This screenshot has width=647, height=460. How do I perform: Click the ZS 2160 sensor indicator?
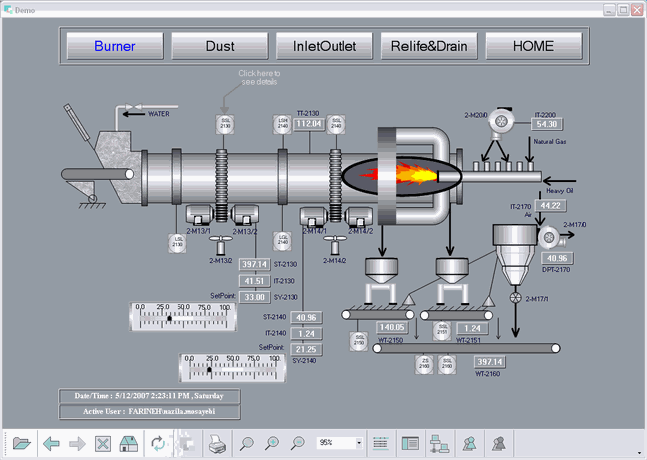pos(424,364)
